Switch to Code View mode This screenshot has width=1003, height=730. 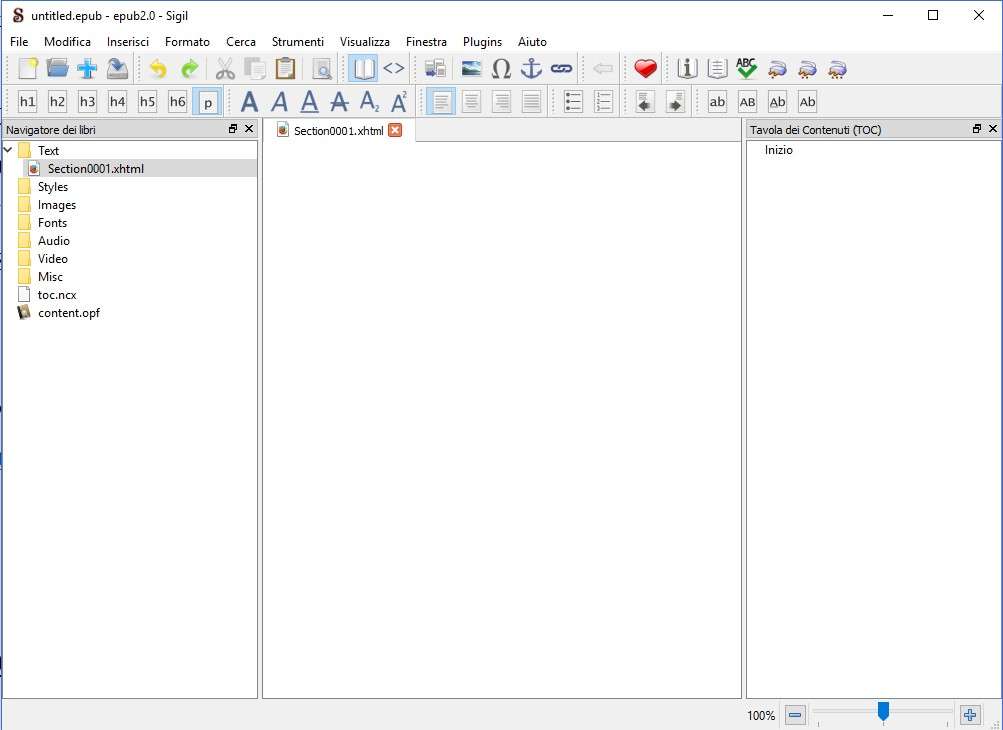(x=394, y=69)
